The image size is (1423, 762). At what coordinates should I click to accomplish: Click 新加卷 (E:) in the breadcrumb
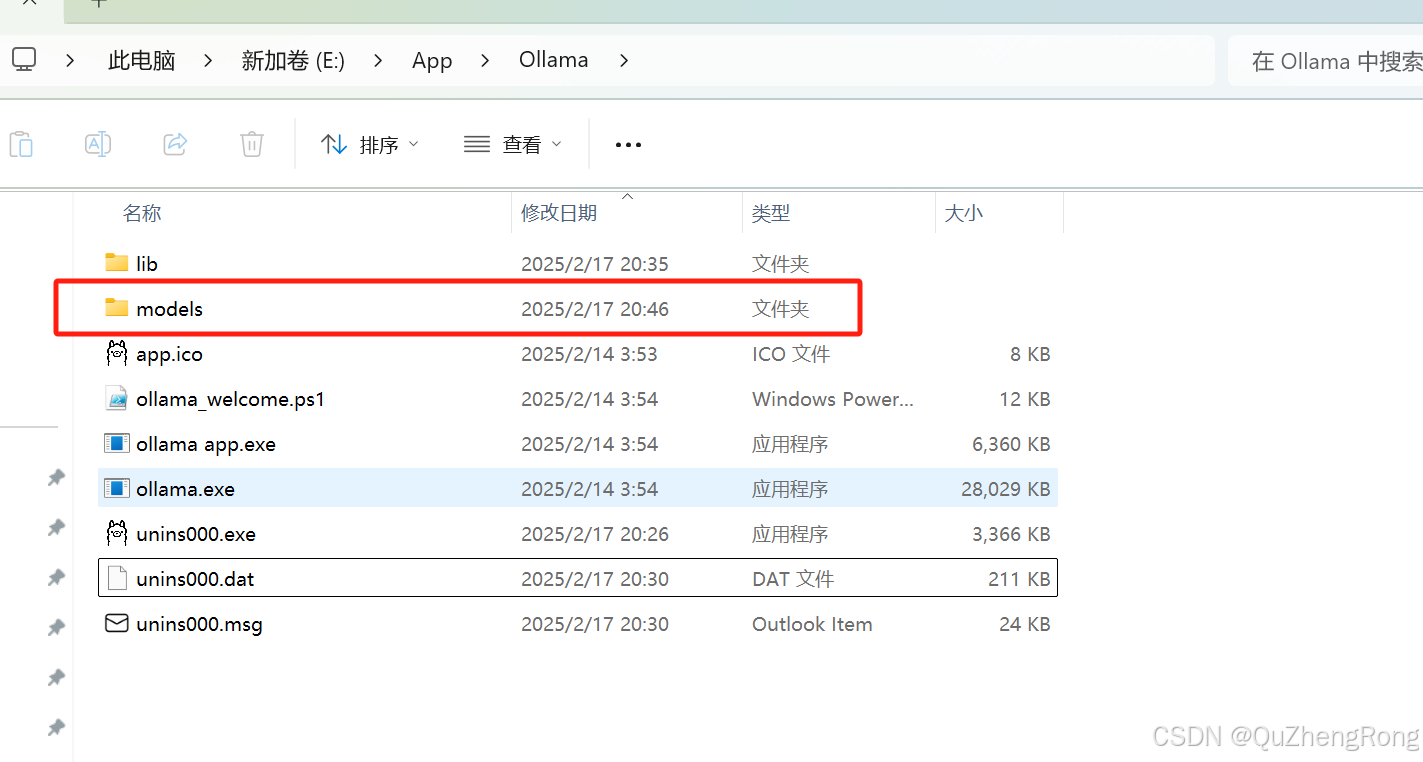coord(293,60)
